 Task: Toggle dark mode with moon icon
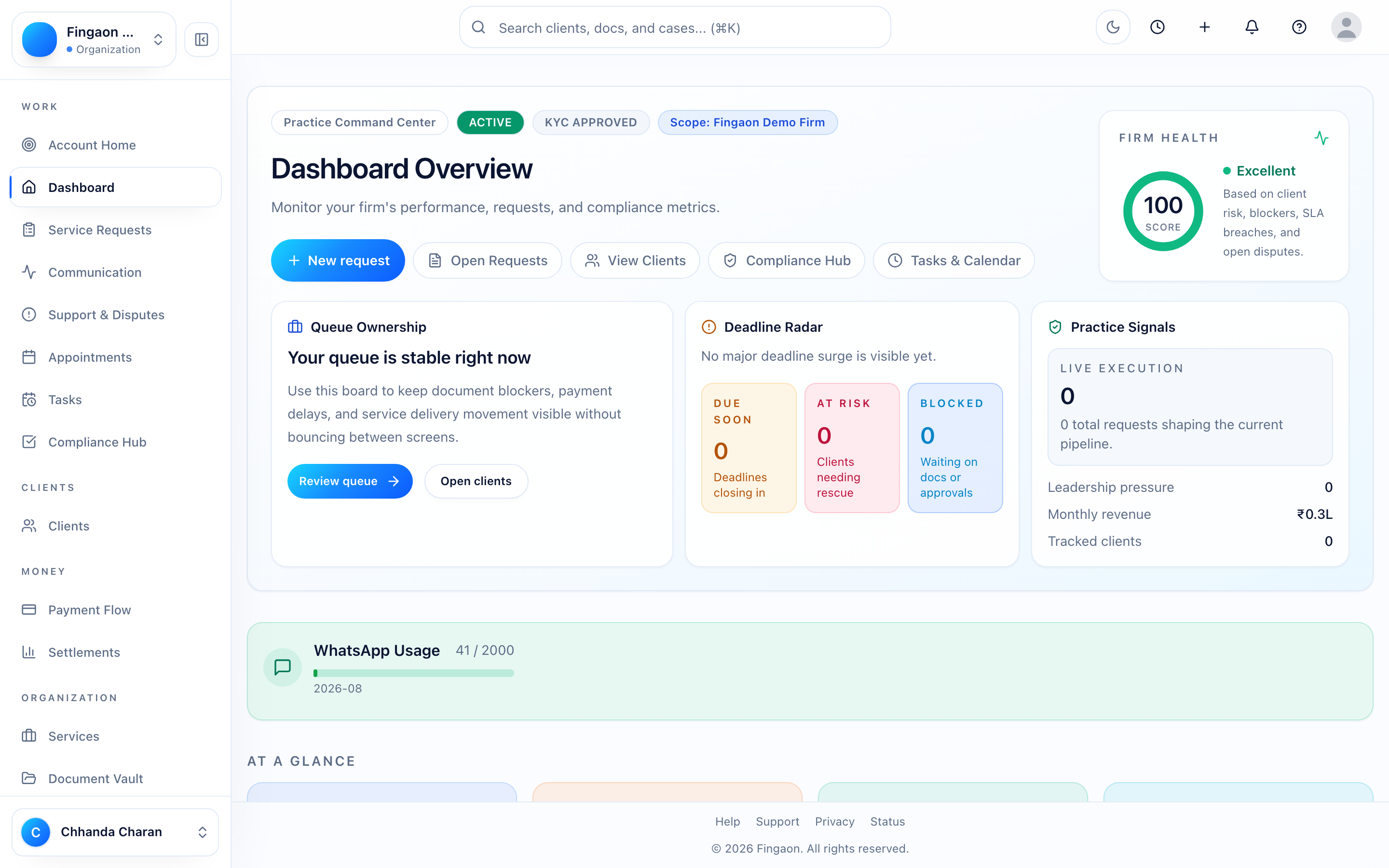point(1112,27)
